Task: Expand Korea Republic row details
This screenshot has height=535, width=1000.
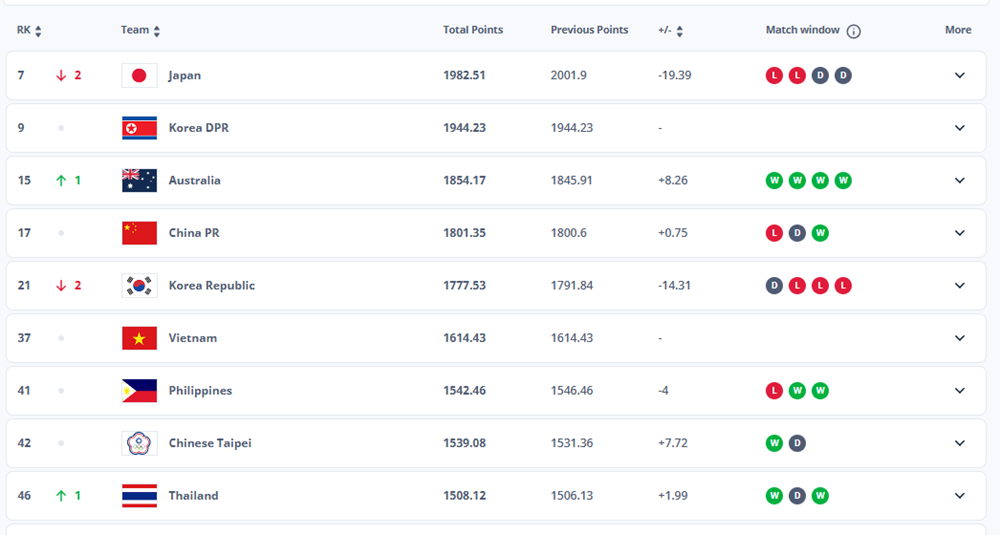Action: pyautogui.click(x=959, y=286)
